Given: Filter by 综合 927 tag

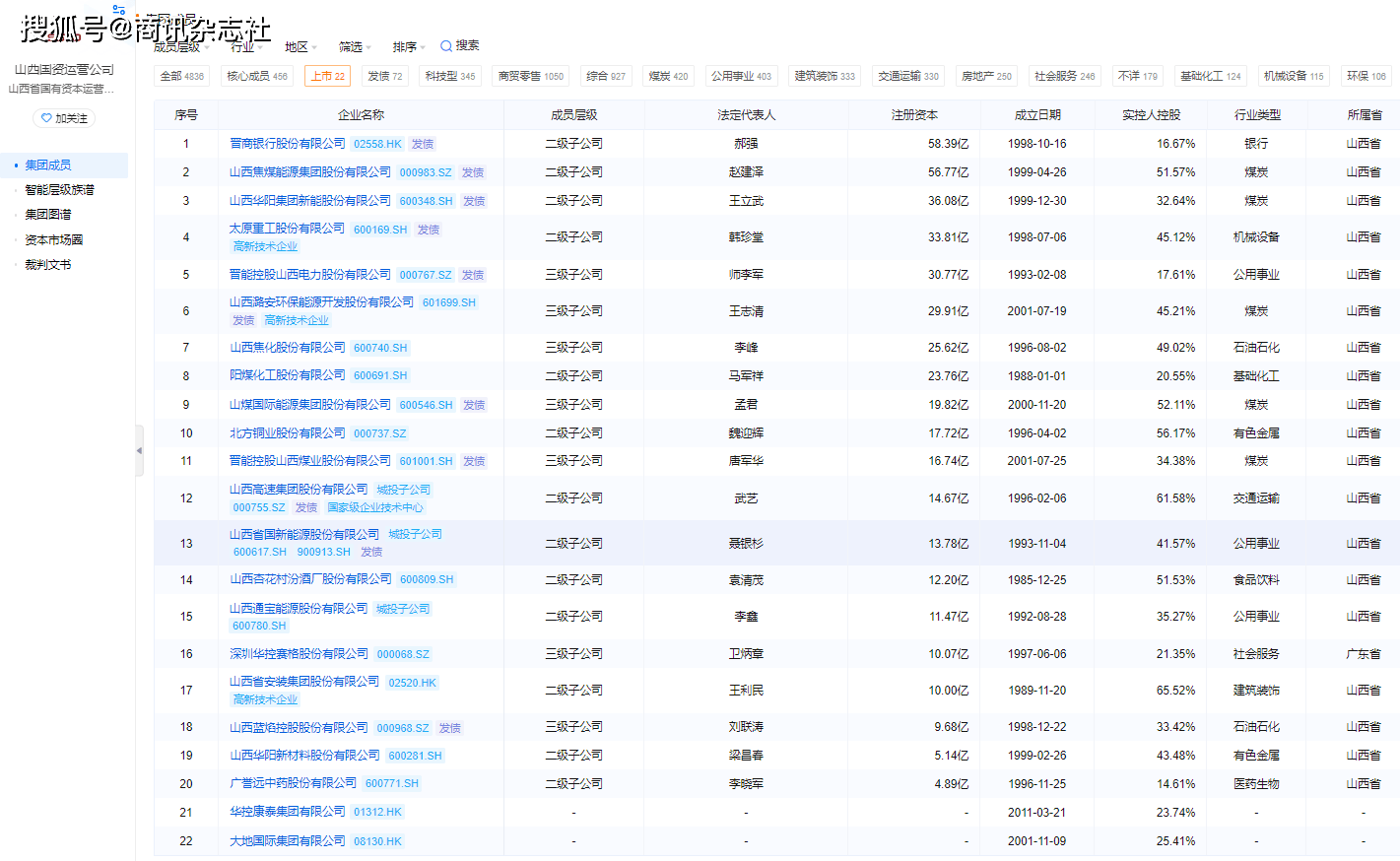Looking at the screenshot, I should click(606, 76).
